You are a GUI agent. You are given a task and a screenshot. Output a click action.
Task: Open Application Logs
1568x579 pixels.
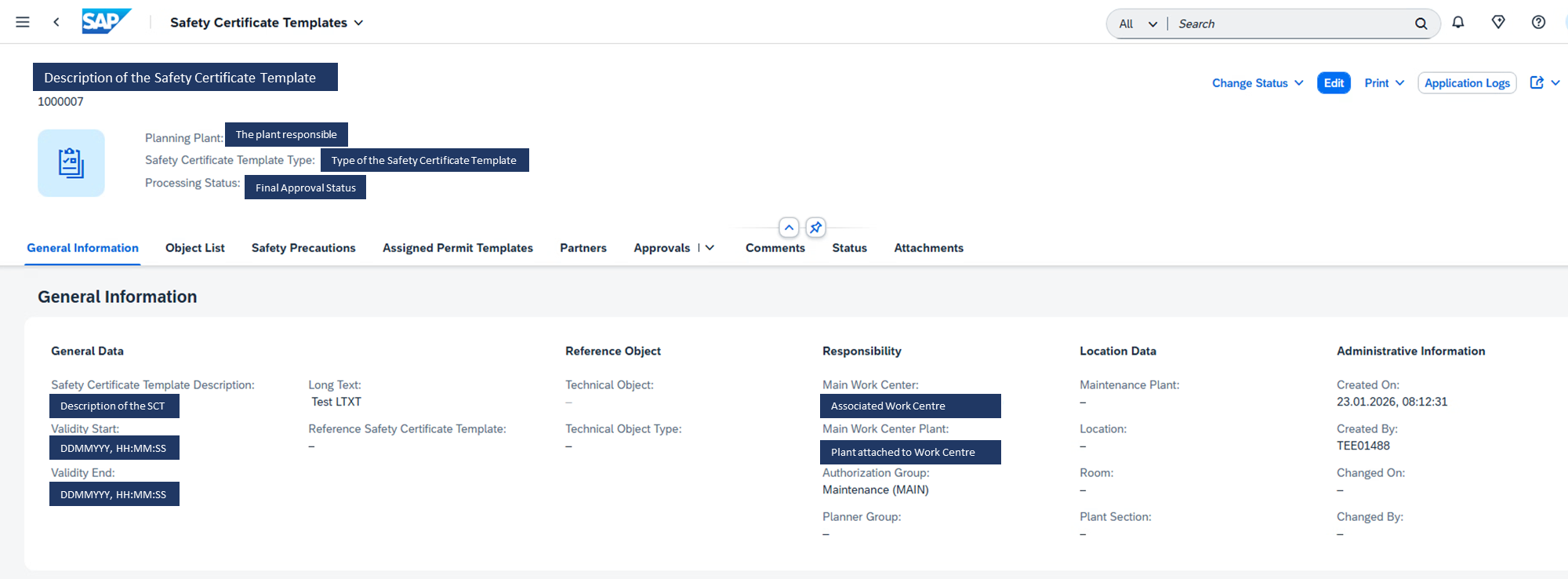1467,83
